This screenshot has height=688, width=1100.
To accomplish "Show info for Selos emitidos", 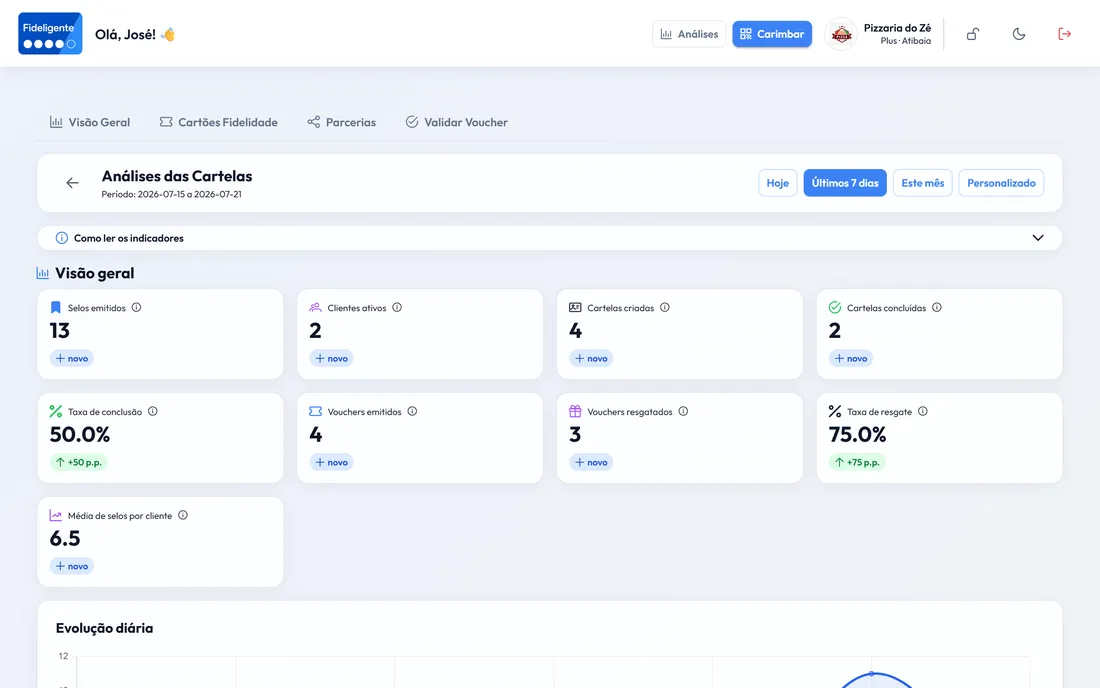I will pos(136,307).
